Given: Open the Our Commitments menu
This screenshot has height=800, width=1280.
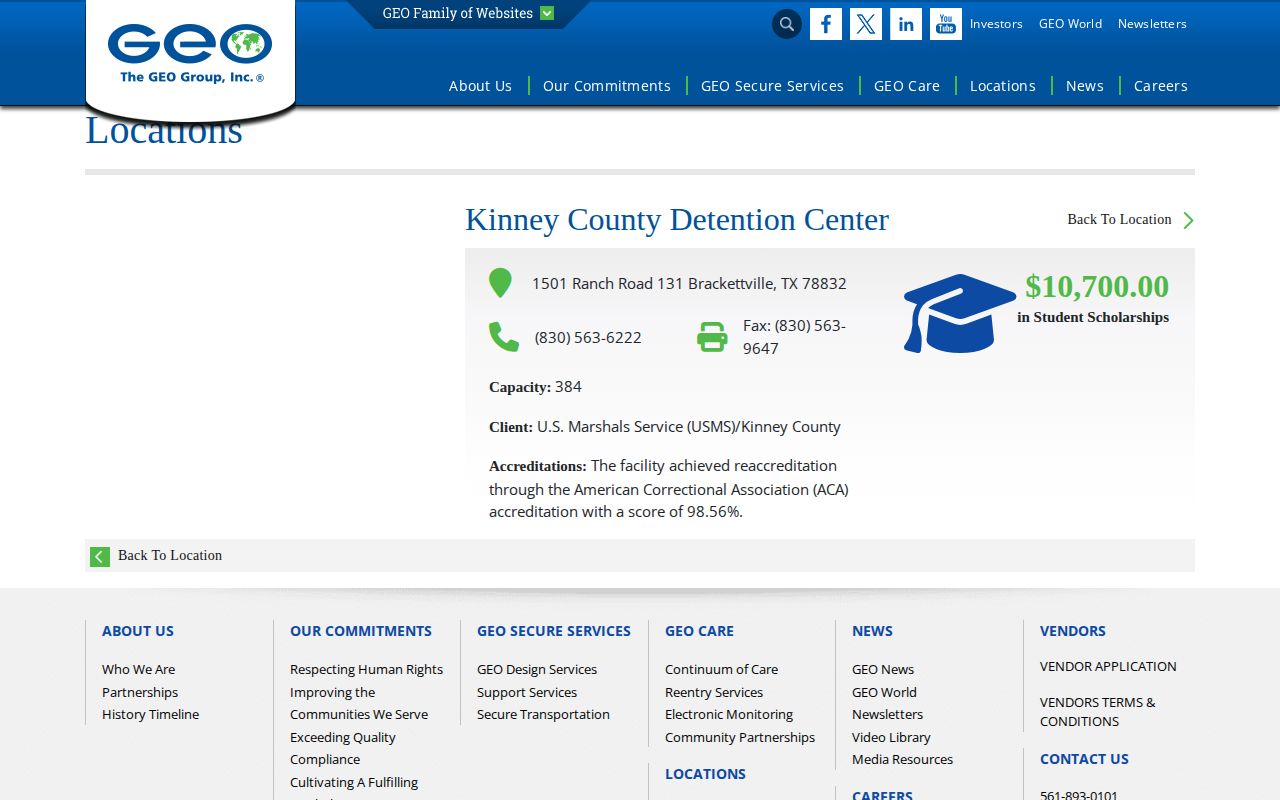Looking at the screenshot, I should [607, 86].
